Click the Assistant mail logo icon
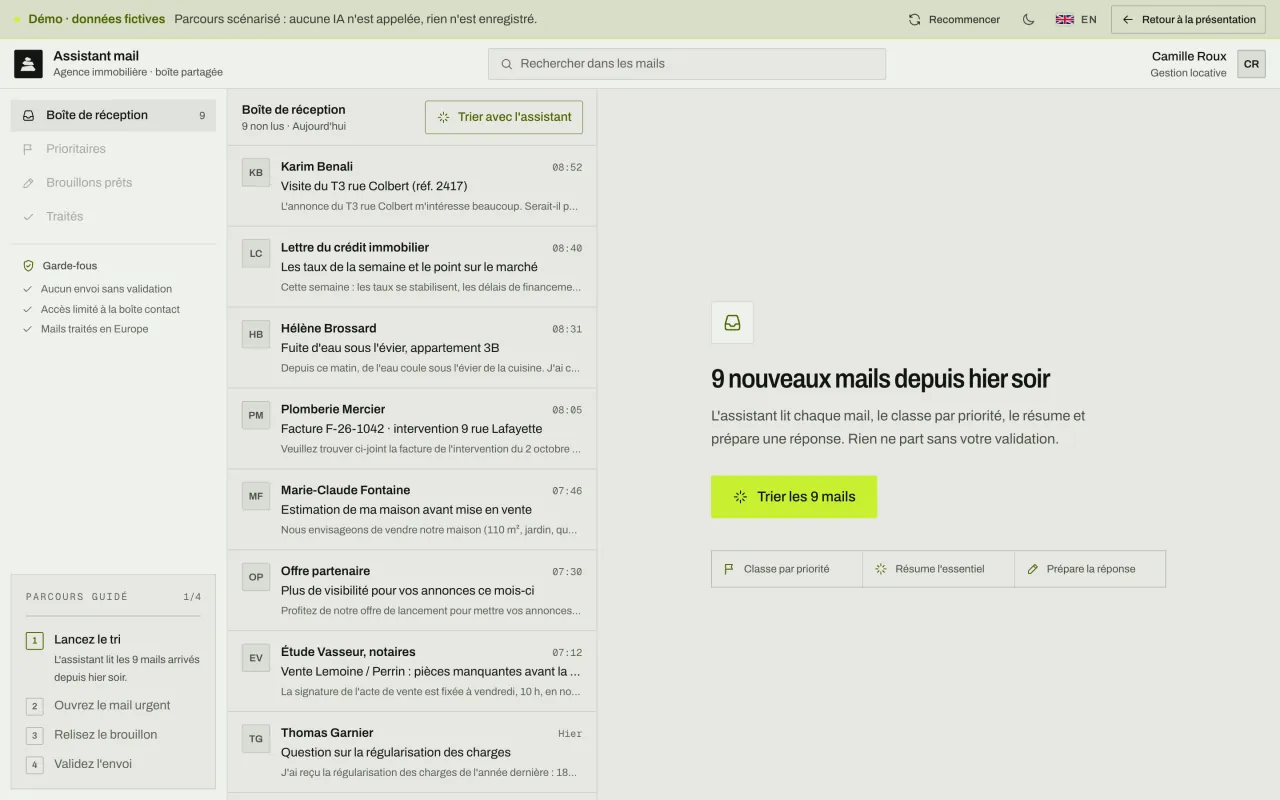The height and width of the screenshot is (800, 1280). click(x=28, y=64)
